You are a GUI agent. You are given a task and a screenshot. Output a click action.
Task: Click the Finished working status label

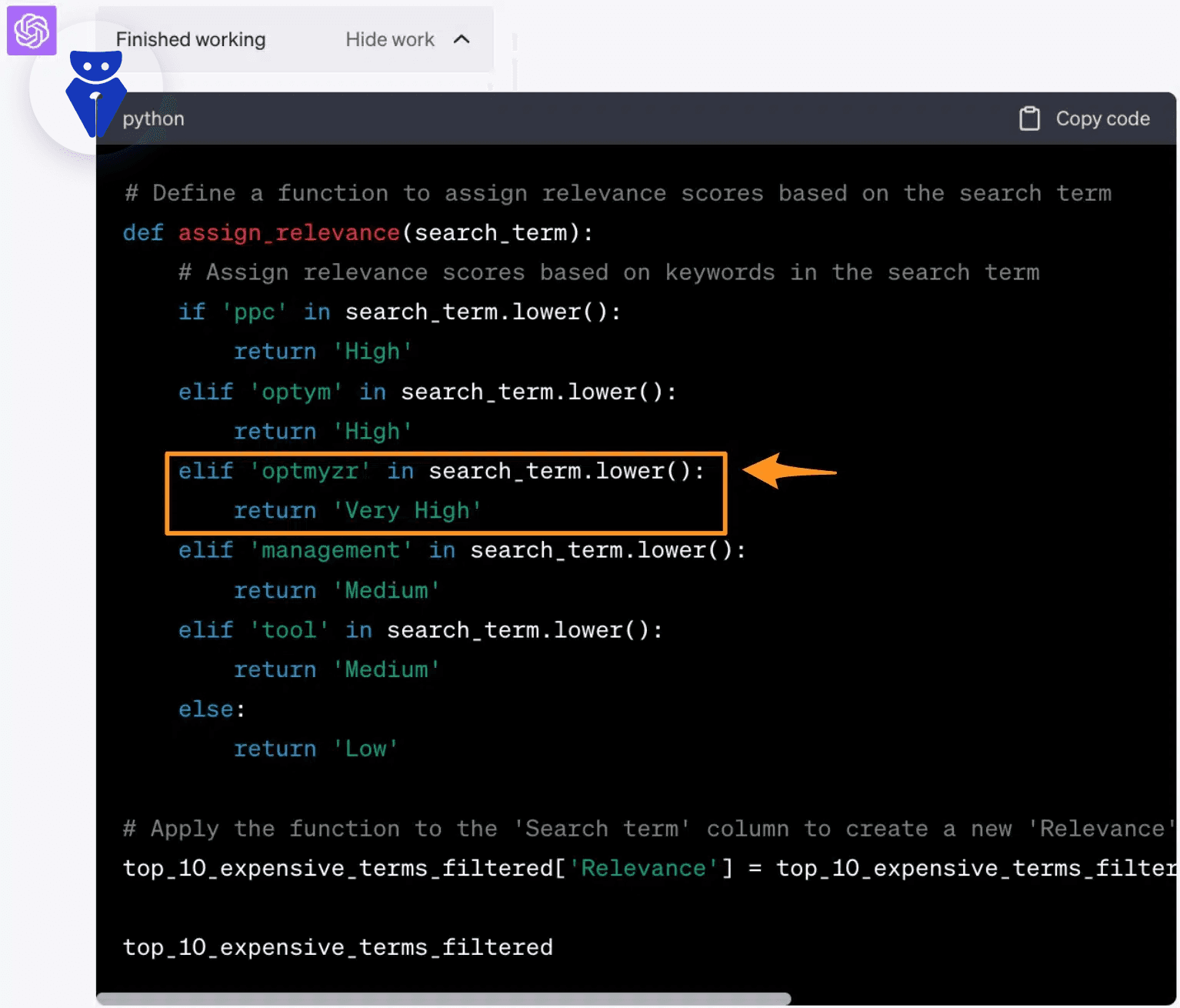[190, 39]
